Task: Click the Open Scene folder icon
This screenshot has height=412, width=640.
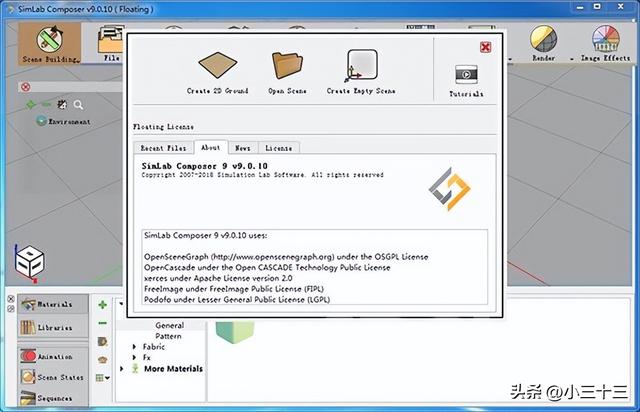Action: tap(287, 65)
